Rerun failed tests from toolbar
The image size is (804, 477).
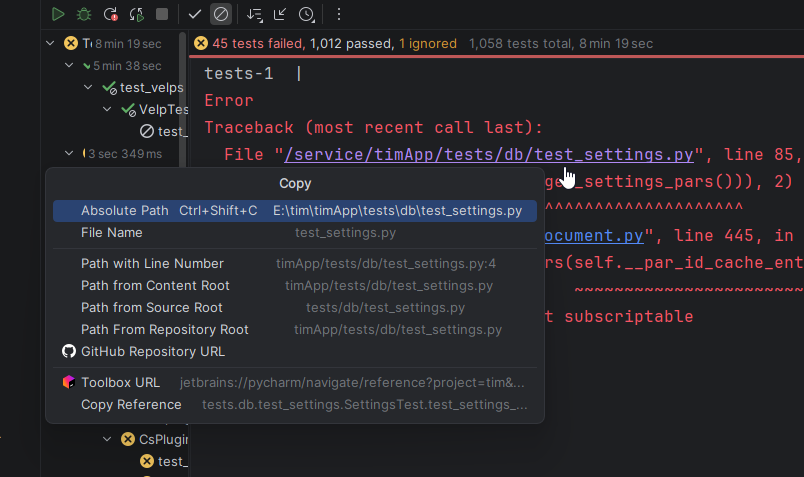pos(110,14)
